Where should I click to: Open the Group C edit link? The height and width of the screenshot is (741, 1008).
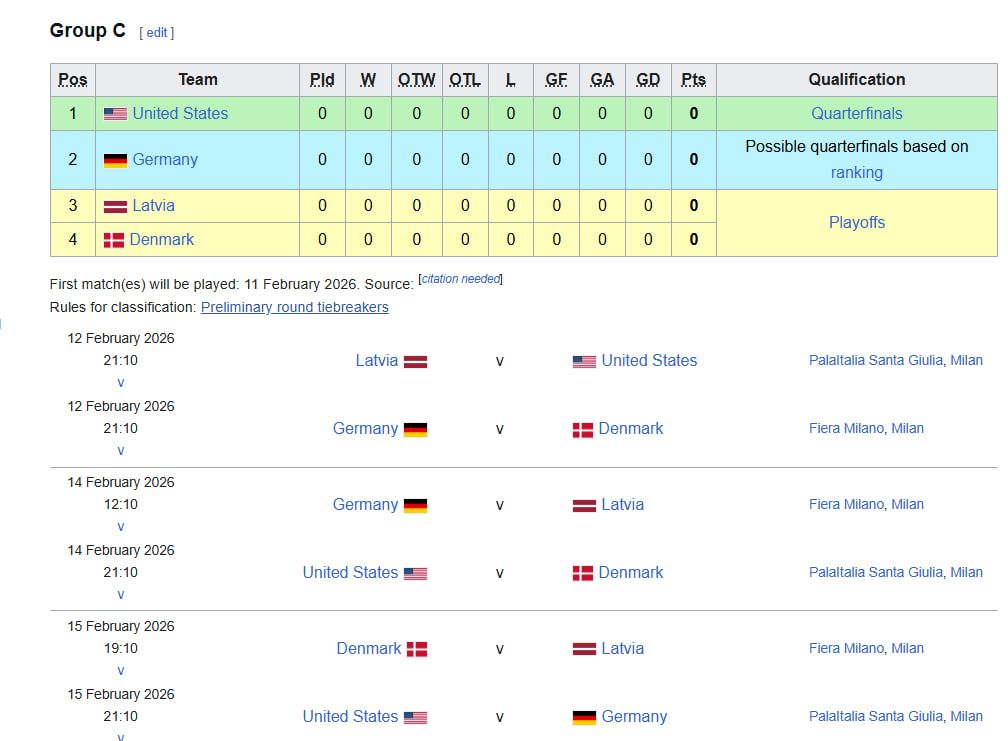(x=157, y=33)
